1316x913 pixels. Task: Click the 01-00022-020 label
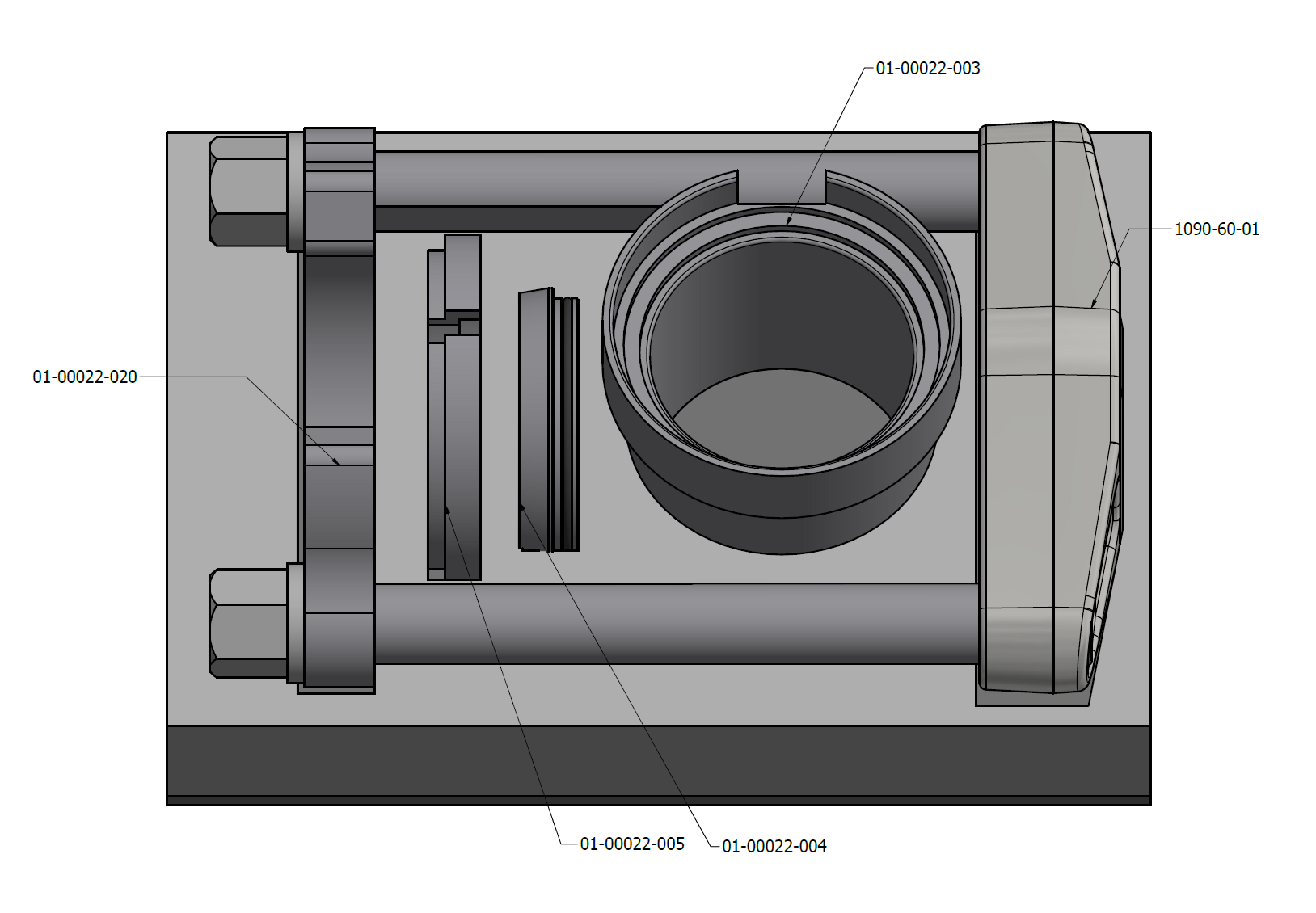point(85,377)
